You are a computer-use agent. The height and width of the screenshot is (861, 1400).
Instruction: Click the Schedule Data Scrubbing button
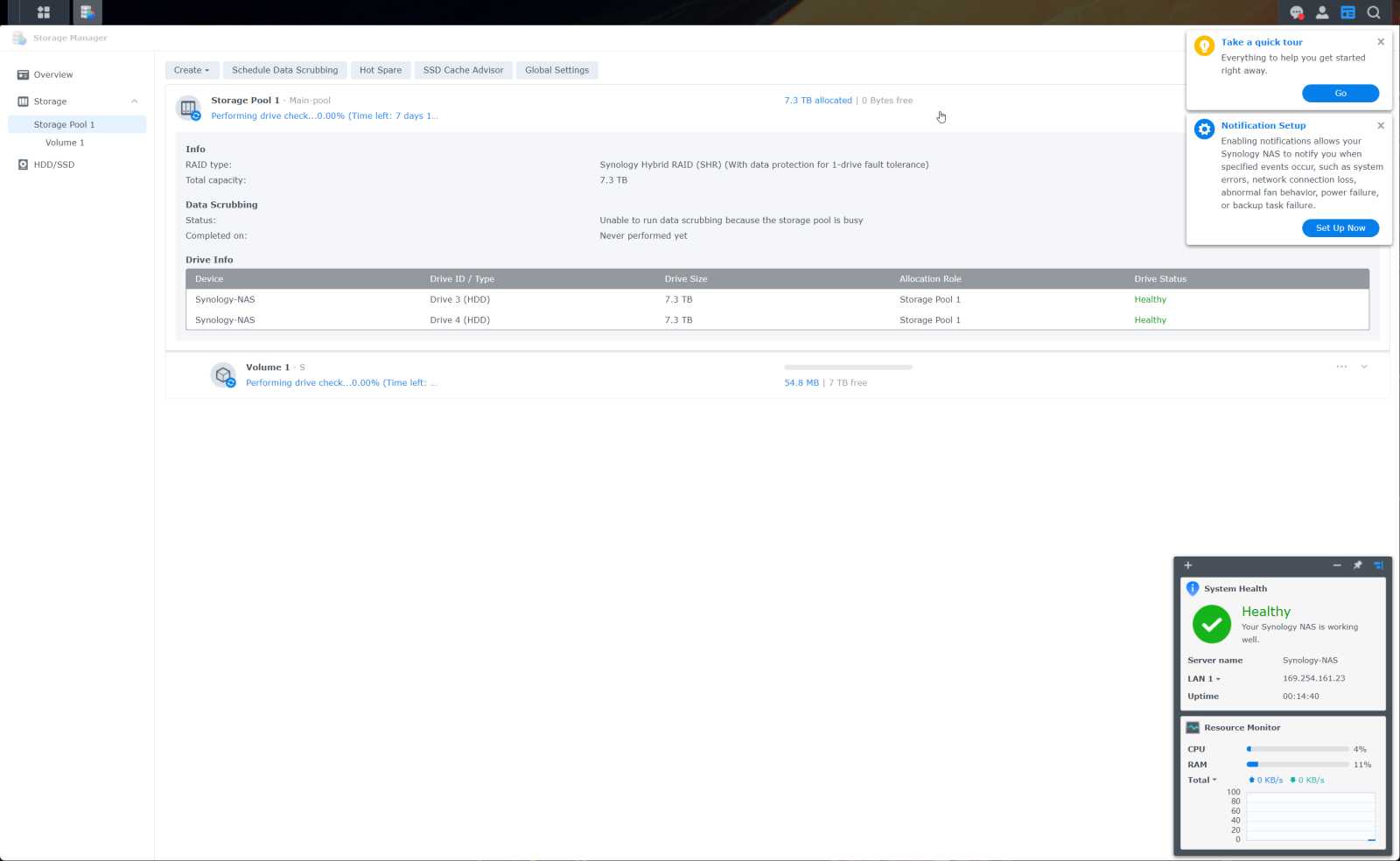click(x=284, y=70)
